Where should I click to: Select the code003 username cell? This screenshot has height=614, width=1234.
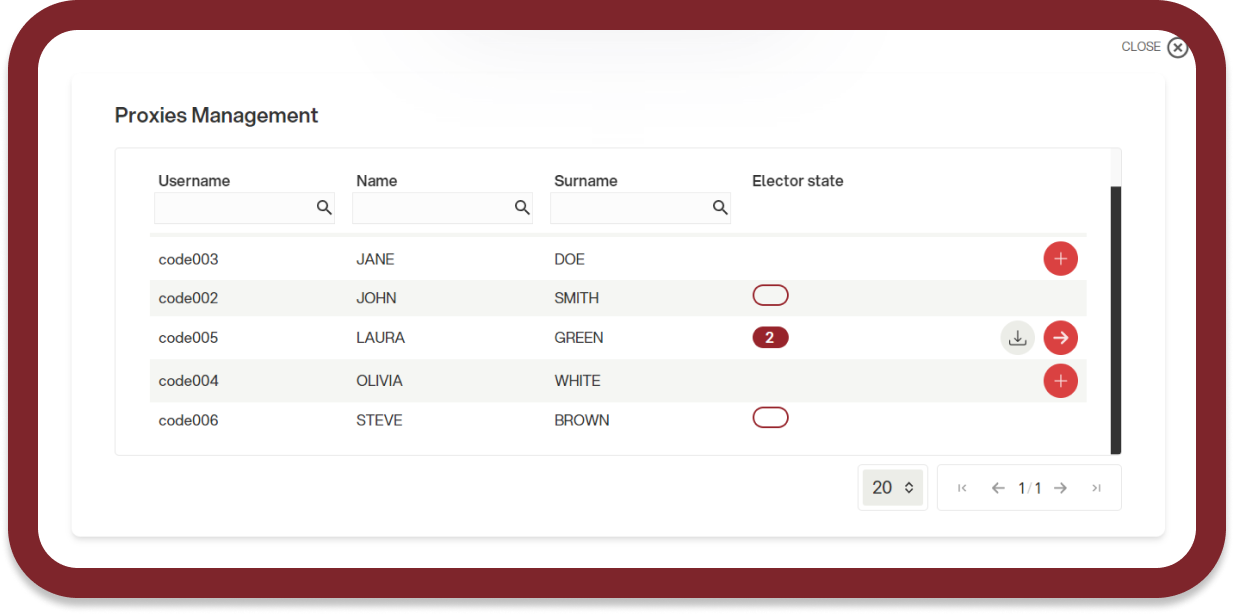point(188,259)
